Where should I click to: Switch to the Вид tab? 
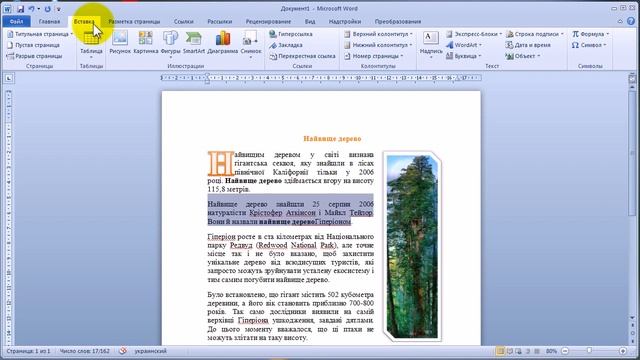[310, 21]
